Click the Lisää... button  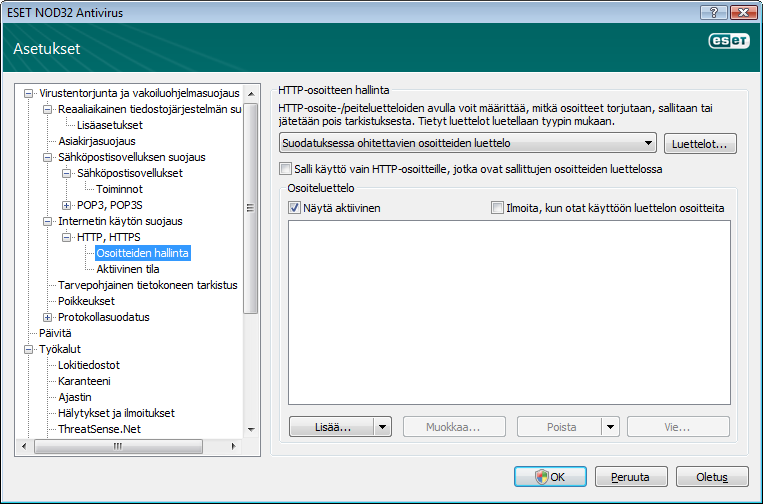(332, 427)
